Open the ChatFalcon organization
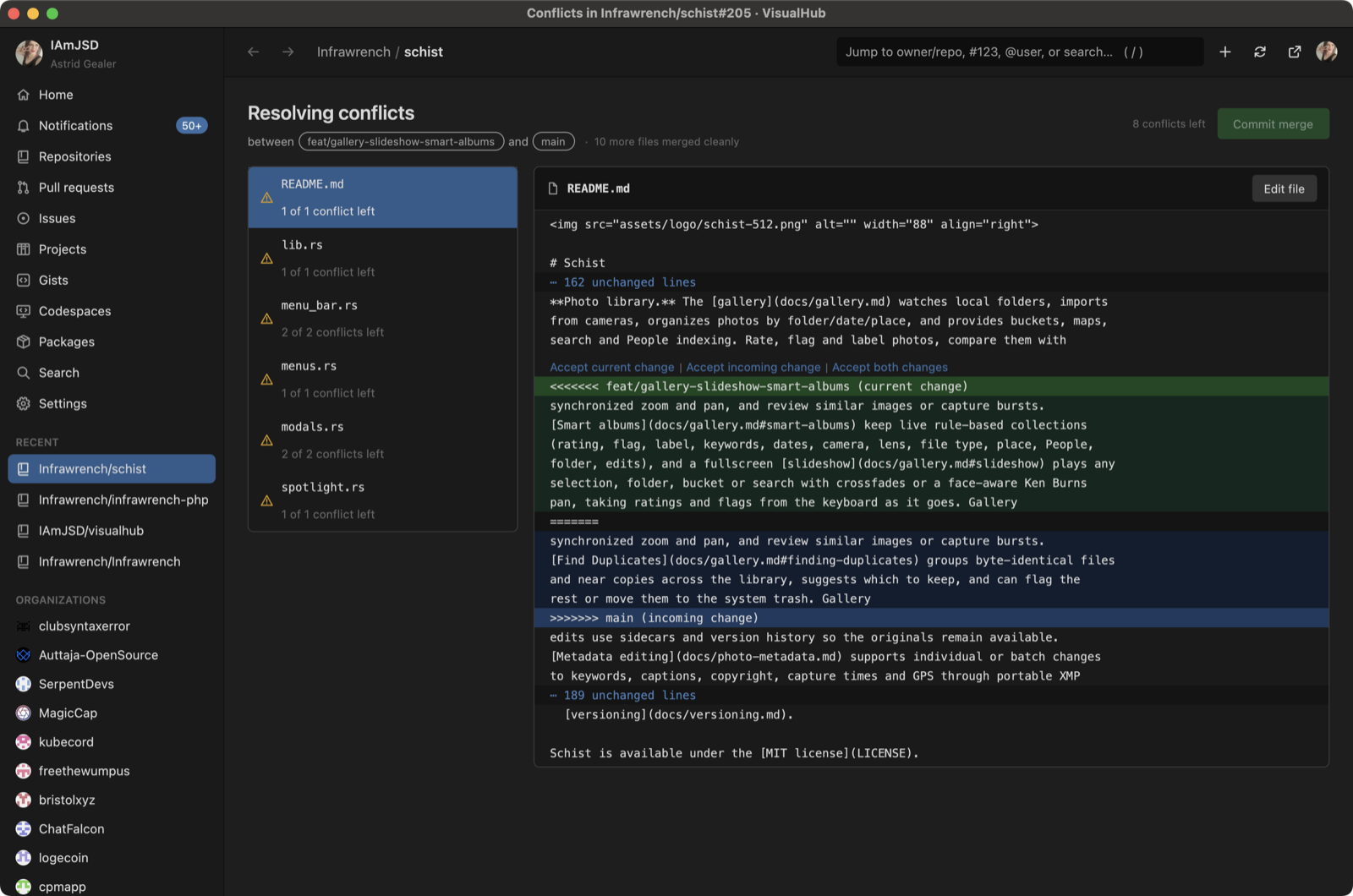 [112, 829]
